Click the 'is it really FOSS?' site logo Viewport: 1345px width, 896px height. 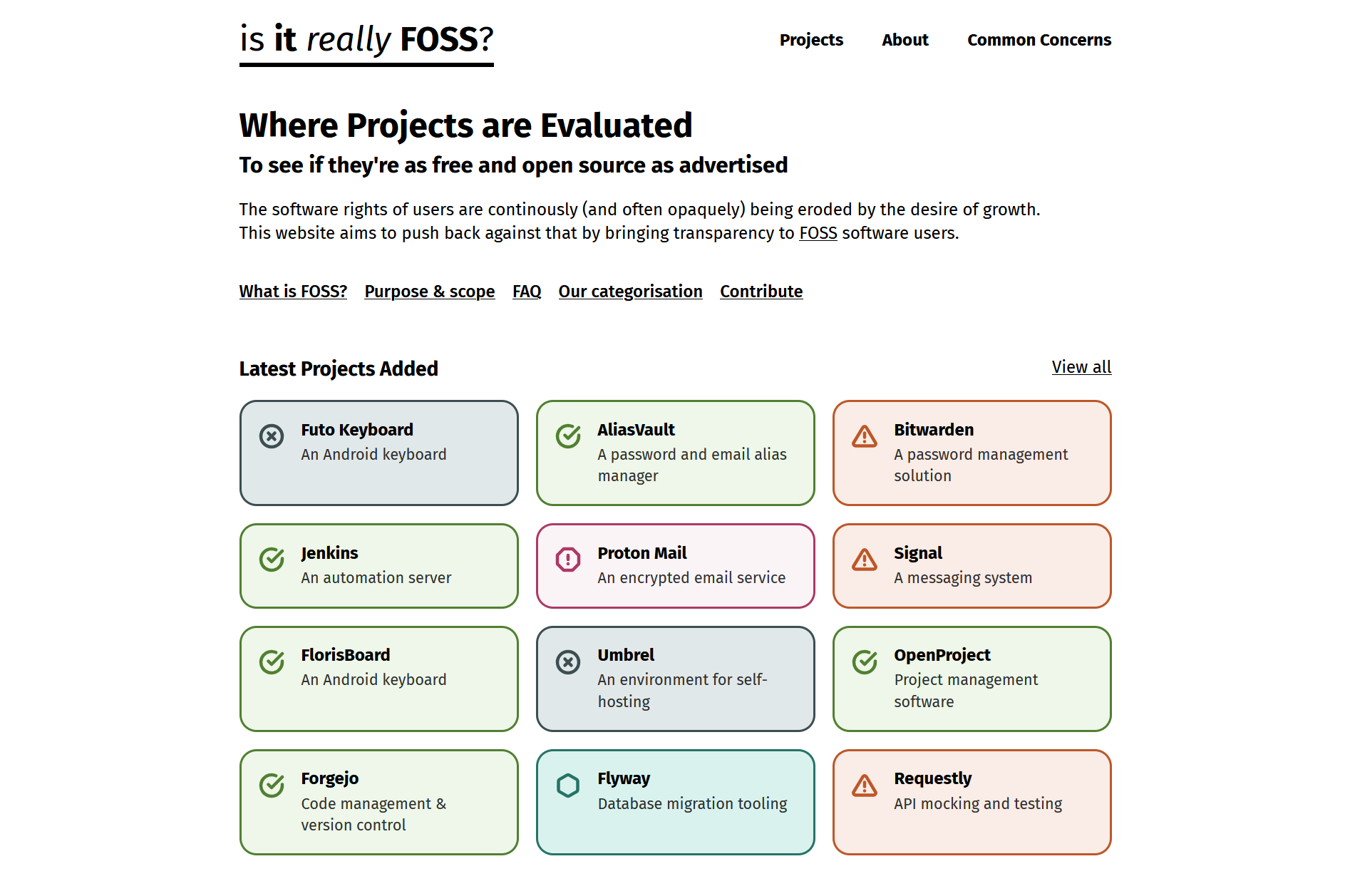click(366, 43)
